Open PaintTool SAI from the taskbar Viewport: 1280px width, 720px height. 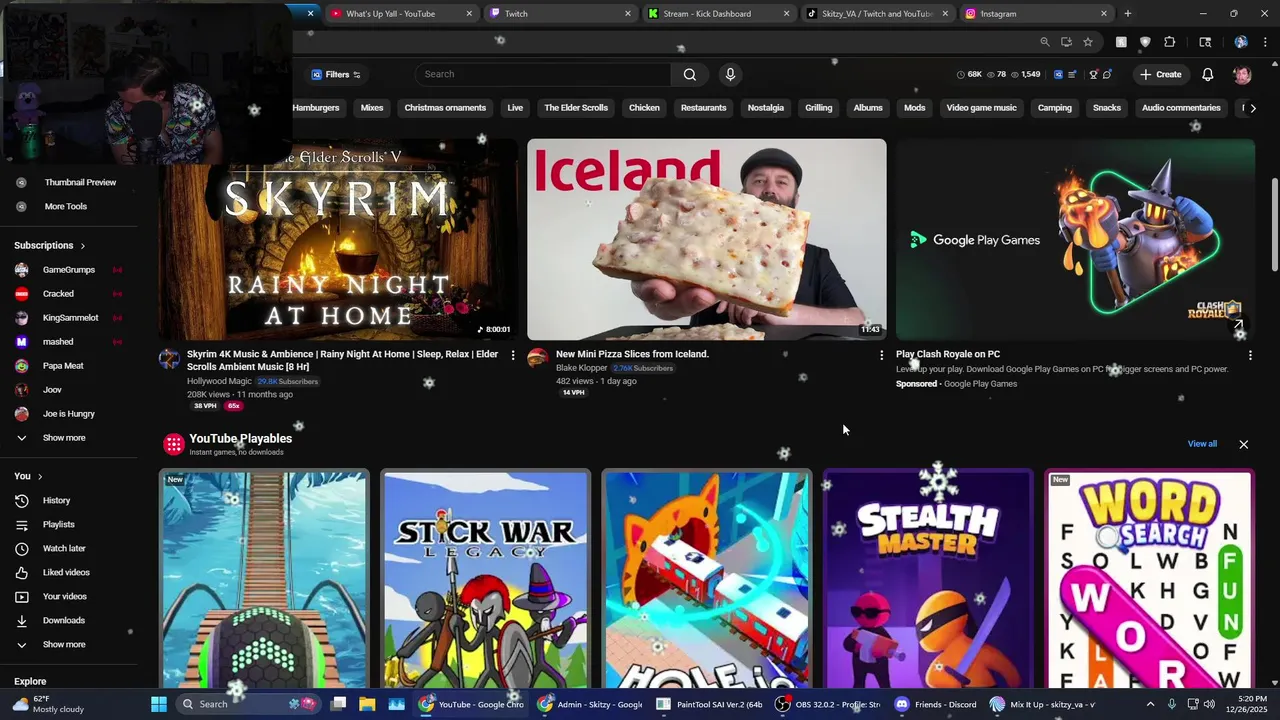coord(710,704)
